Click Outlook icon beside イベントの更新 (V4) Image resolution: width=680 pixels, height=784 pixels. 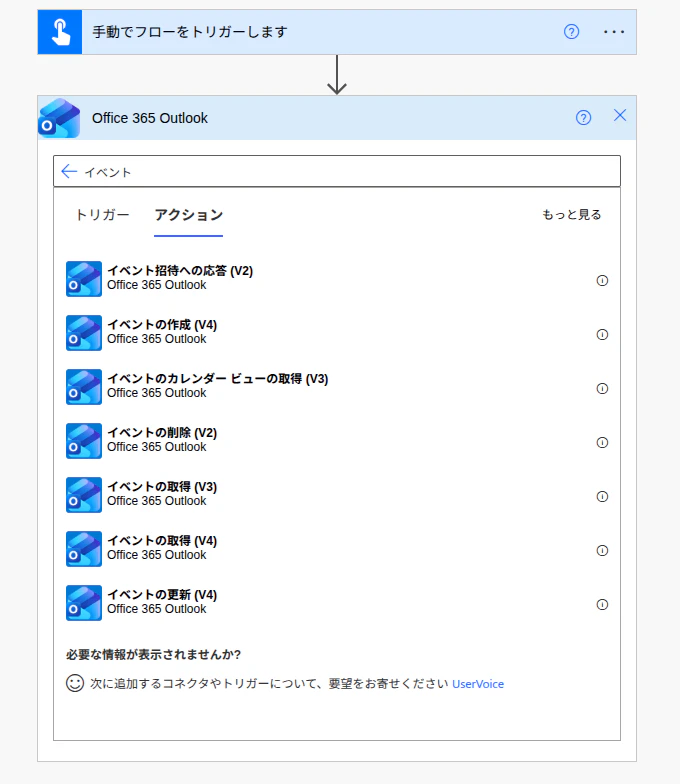click(x=84, y=602)
